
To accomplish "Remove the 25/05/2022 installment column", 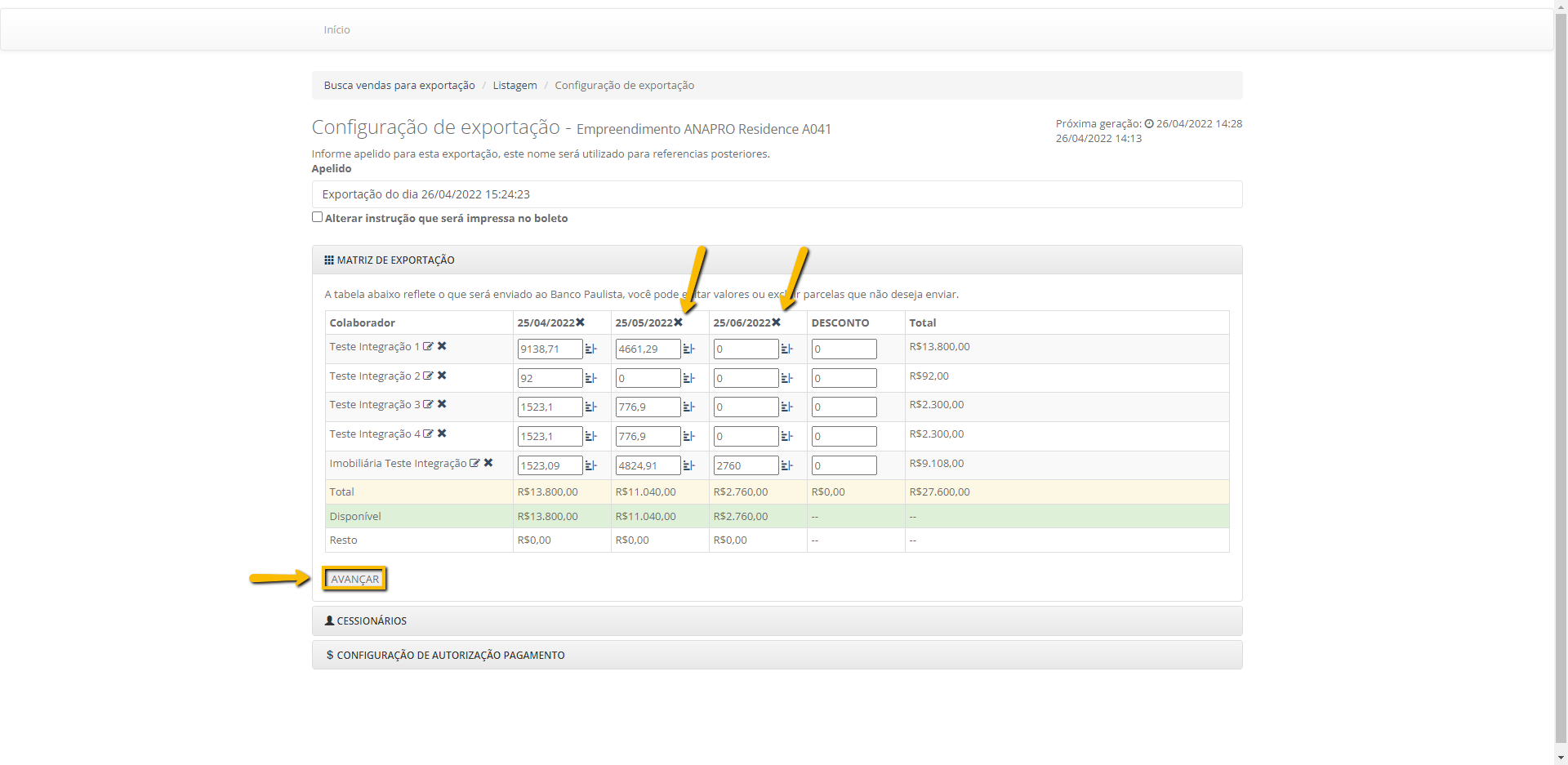I will 679,322.
